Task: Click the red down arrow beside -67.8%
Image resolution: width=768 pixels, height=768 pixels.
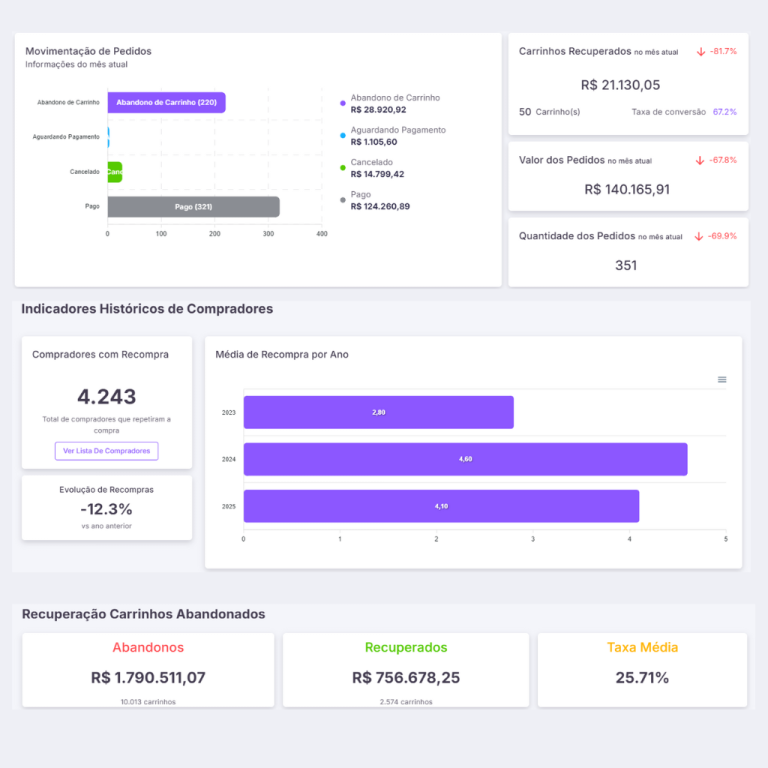Action: (701, 160)
